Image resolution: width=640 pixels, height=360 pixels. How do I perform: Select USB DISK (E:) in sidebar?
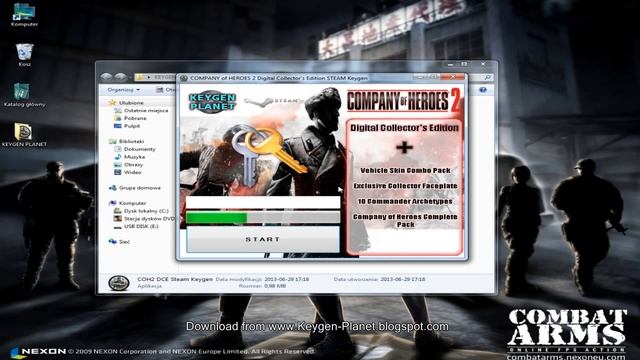[141, 226]
